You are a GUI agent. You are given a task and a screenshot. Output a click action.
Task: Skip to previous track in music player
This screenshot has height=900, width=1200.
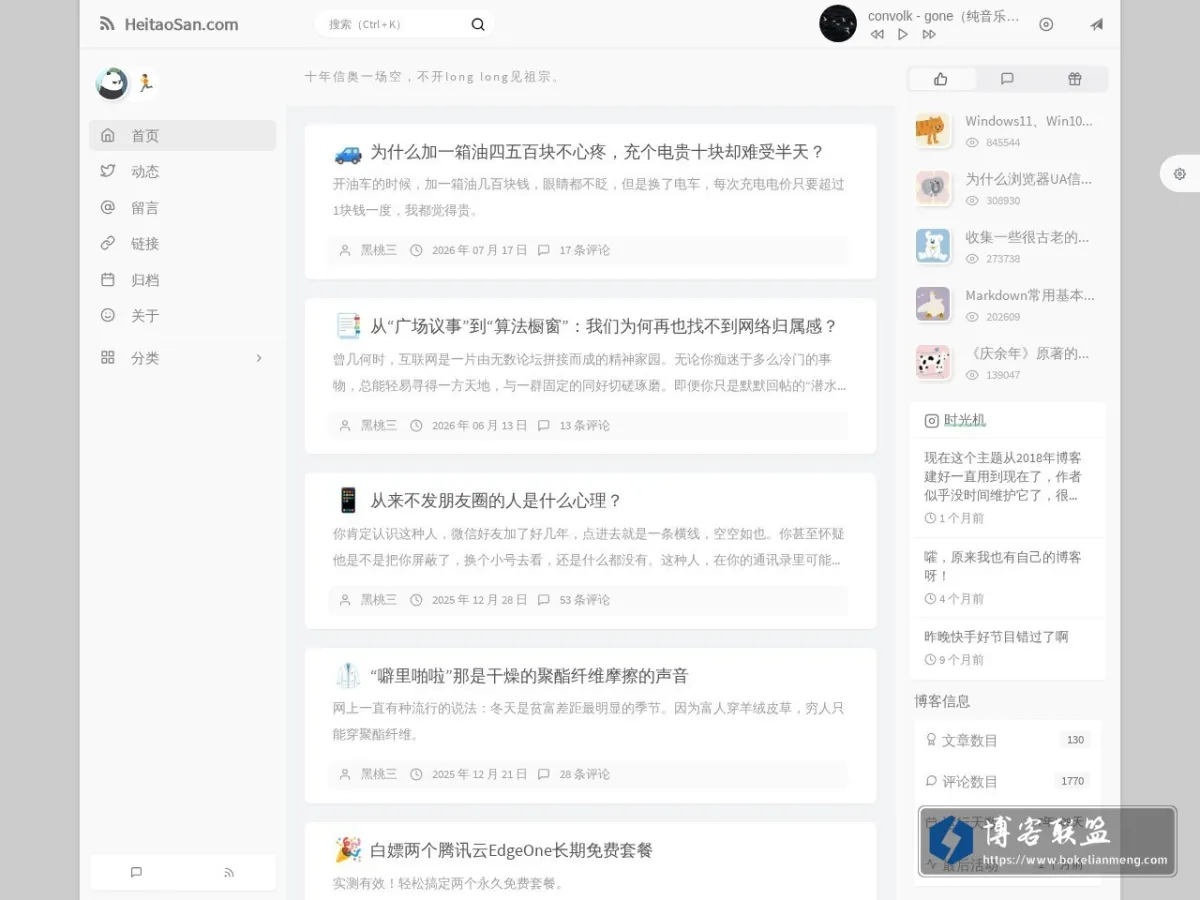[877, 34]
